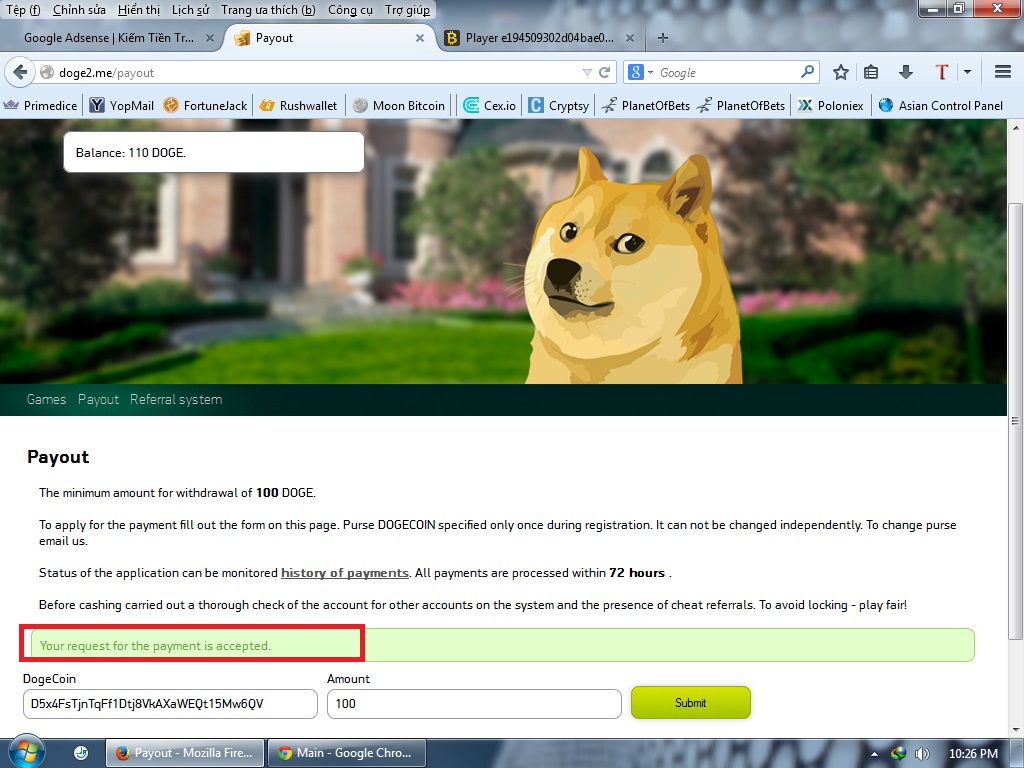Image resolution: width=1024 pixels, height=768 pixels.
Task: Click the DogeCoin address input field
Action: coord(170,703)
